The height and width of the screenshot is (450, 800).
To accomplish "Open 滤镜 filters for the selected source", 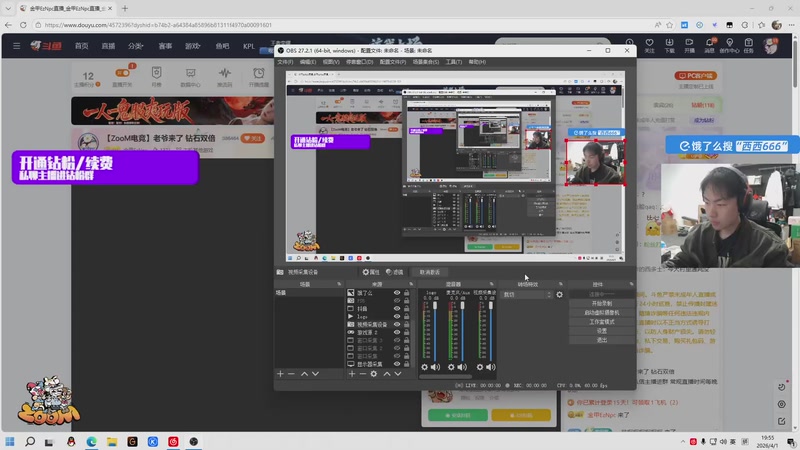I will [x=394, y=272].
